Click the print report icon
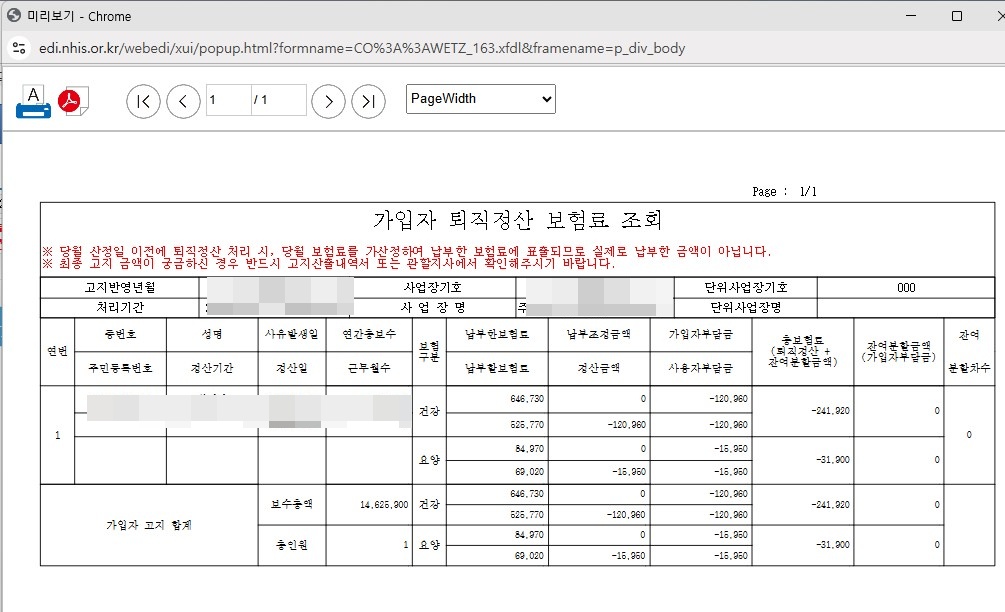This screenshot has height=612, width=1005. click(x=33, y=101)
